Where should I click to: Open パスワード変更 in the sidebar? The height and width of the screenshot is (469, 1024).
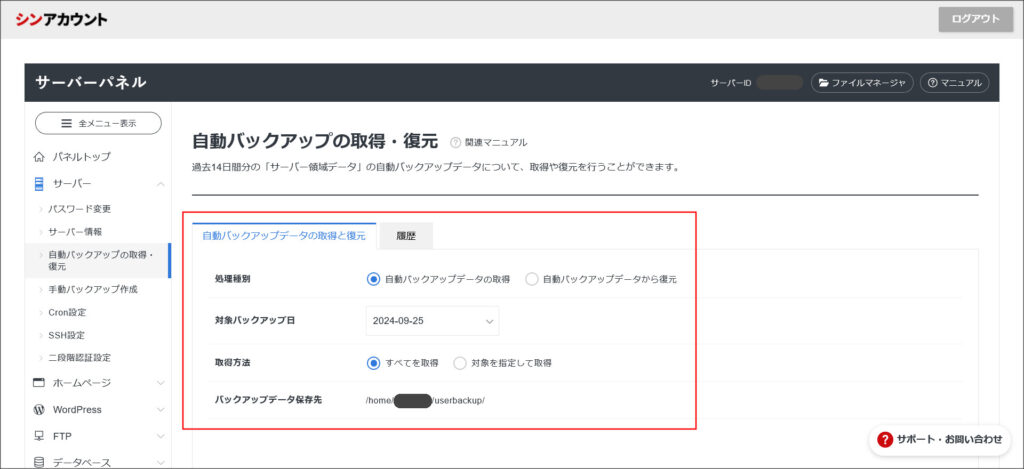pyautogui.click(x=80, y=209)
